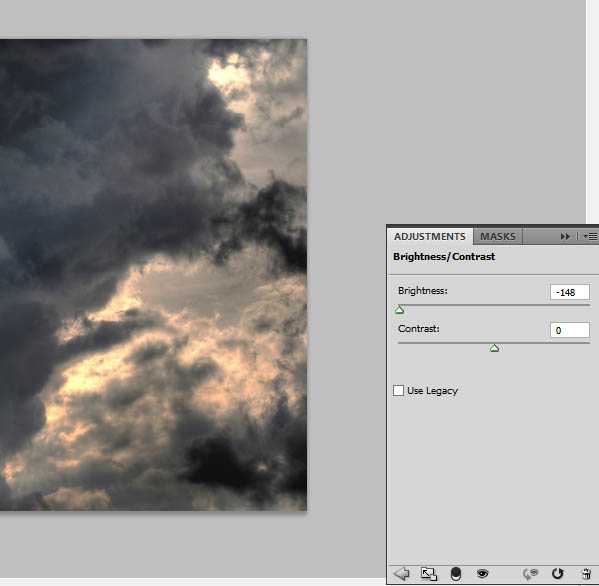Click the Contrast value field
The height and width of the screenshot is (586, 599).
(570, 330)
